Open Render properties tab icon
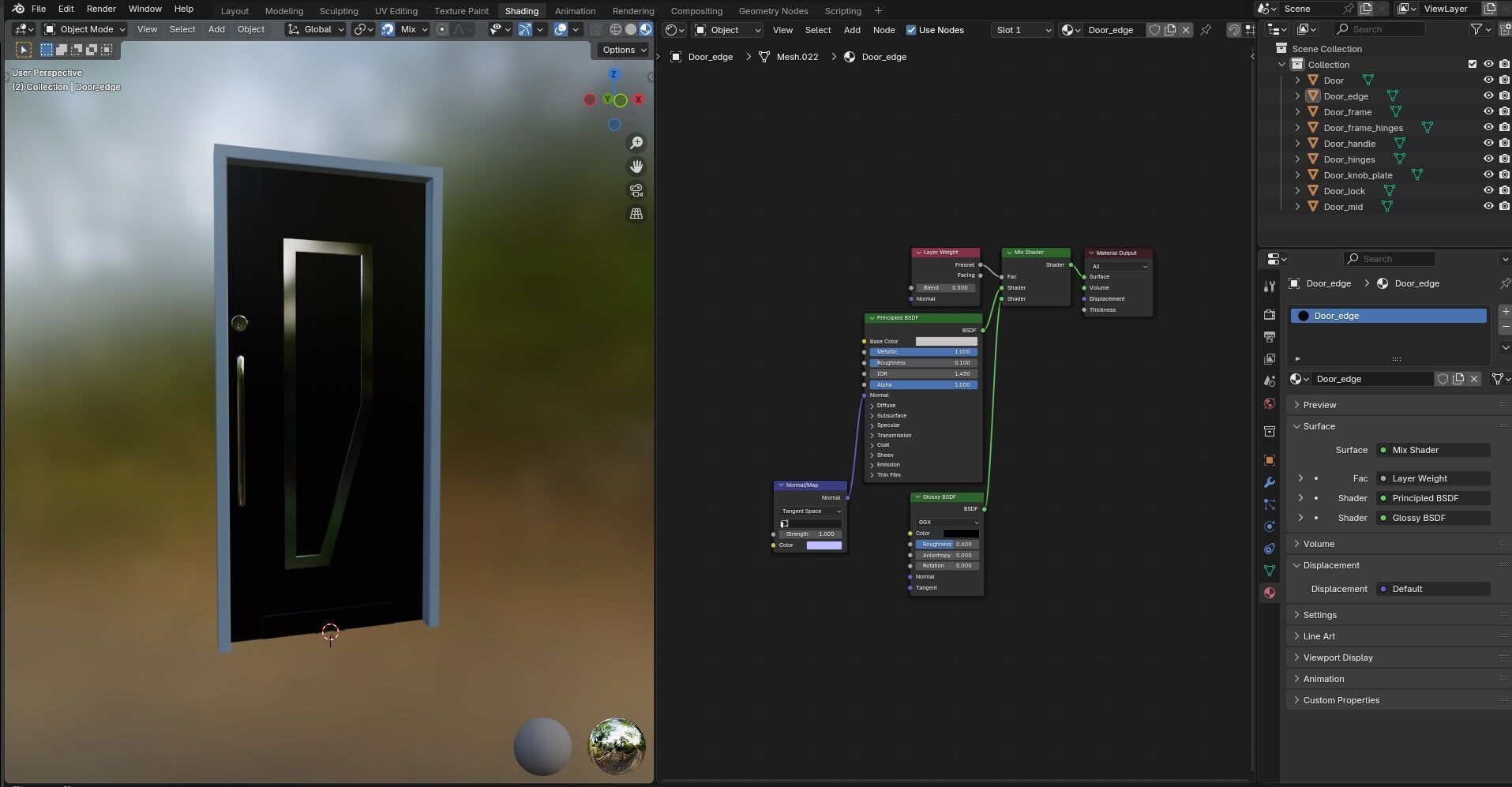The image size is (1512, 787). pyautogui.click(x=1270, y=314)
